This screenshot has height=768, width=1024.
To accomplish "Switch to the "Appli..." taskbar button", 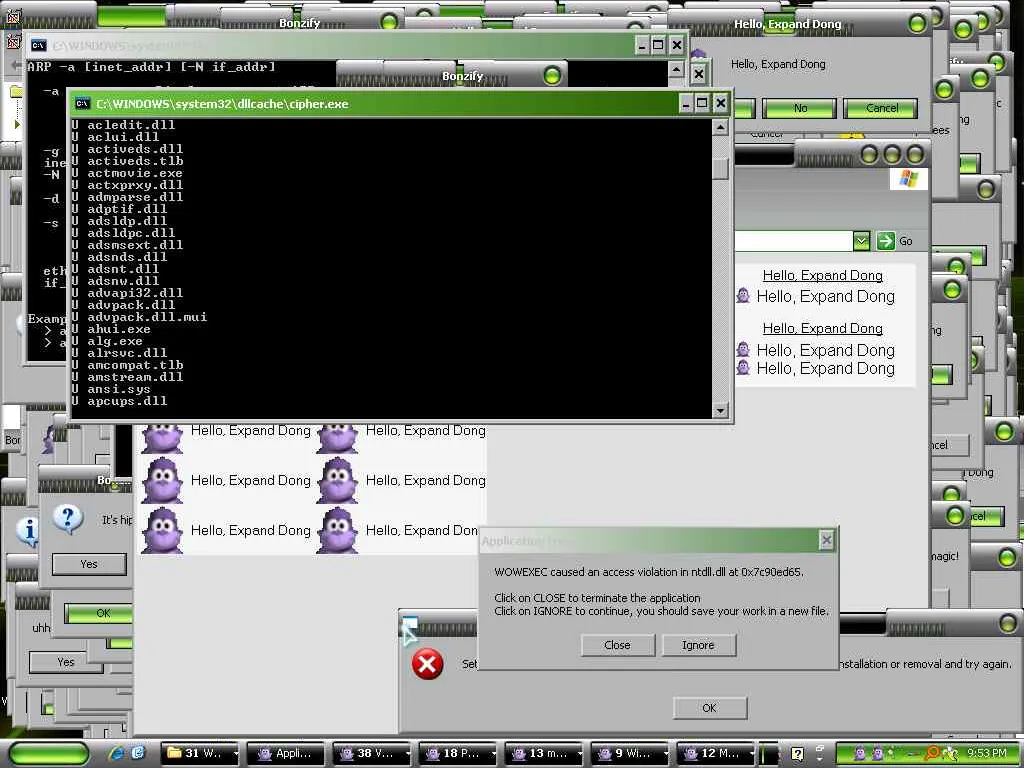I will pos(287,754).
